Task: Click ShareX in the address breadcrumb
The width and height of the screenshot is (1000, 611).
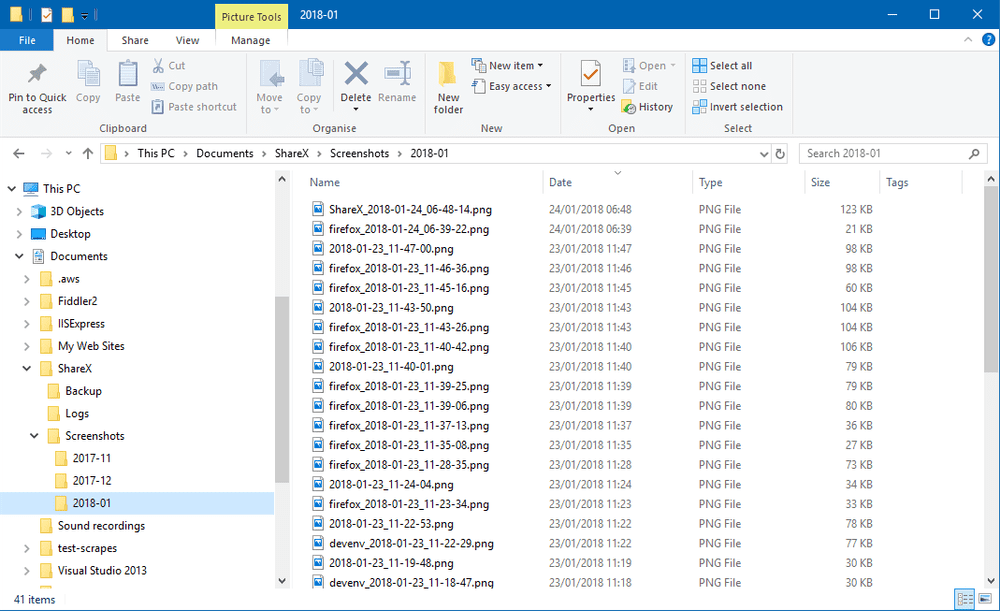Action: (291, 153)
